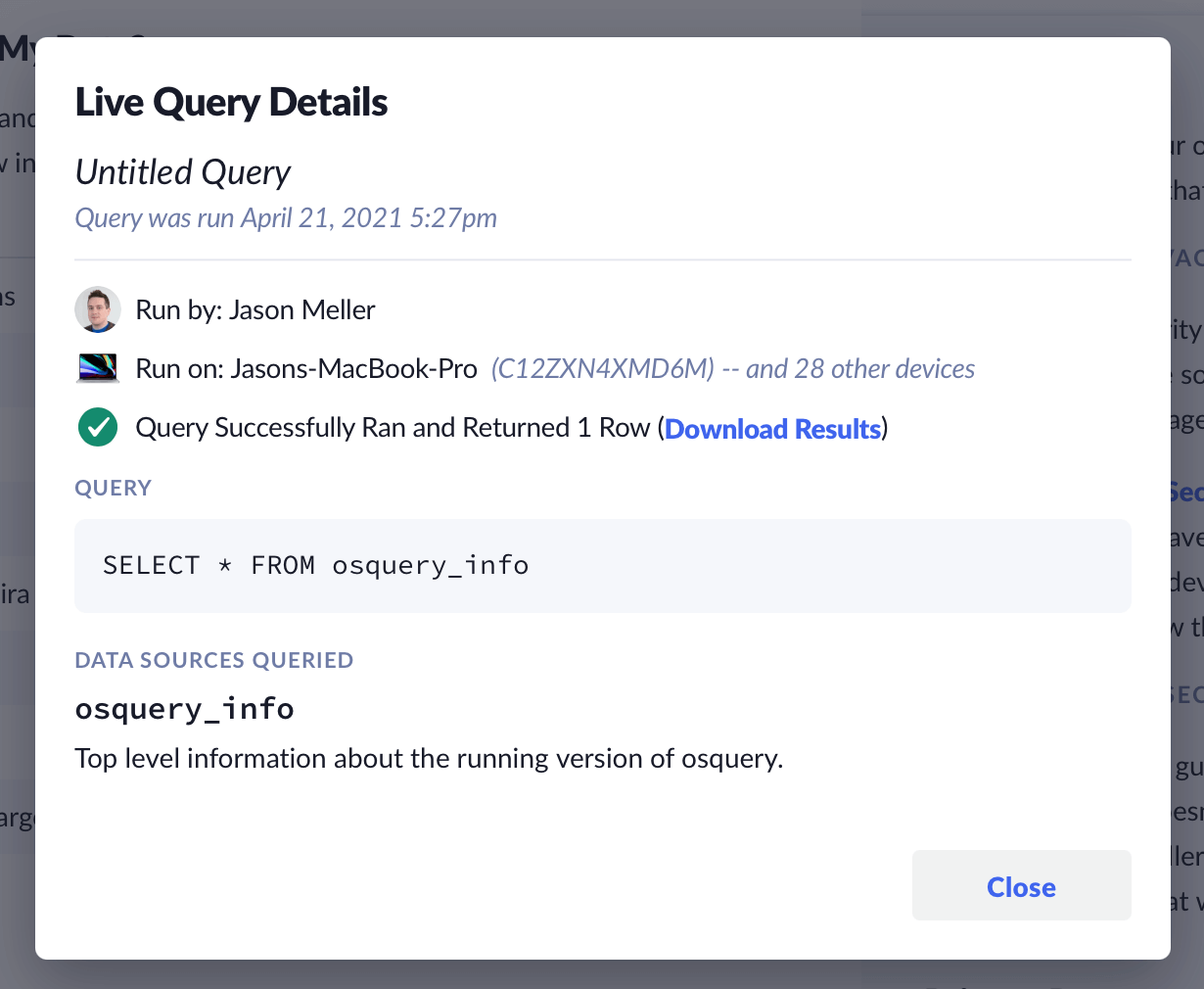The width and height of the screenshot is (1204, 989).
Task: Click the C12ZXN4XMD6M serial number
Action: coord(602,369)
